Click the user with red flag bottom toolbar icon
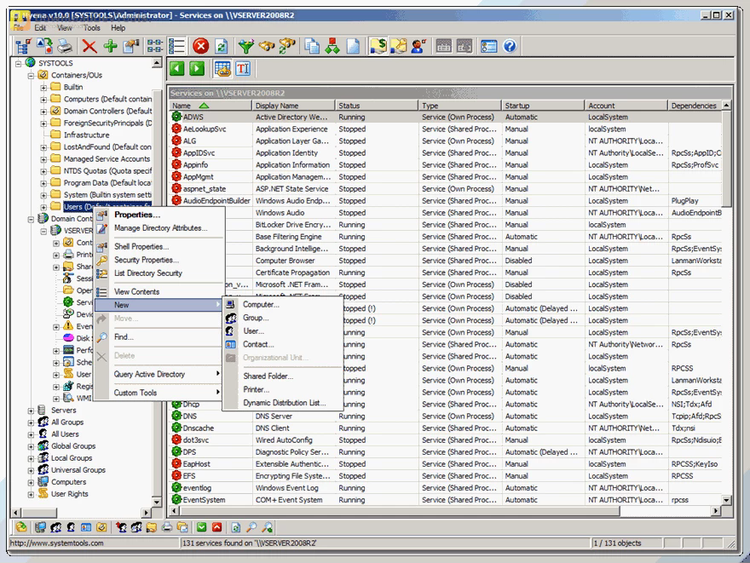750x563 pixels. [121, 527]
